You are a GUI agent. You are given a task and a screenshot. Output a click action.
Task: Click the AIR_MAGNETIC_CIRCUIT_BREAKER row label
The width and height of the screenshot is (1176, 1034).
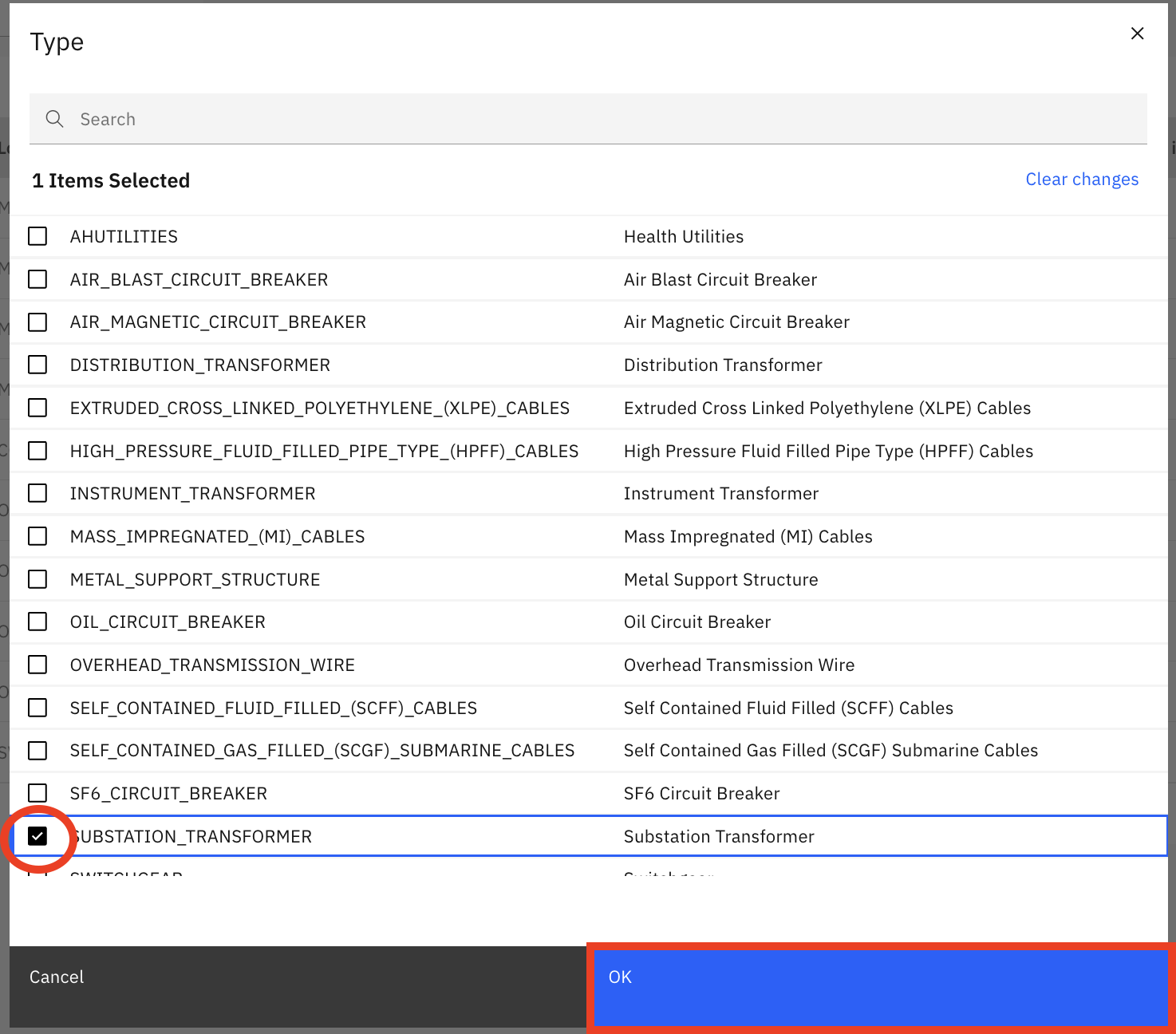[x=218, y=322]
